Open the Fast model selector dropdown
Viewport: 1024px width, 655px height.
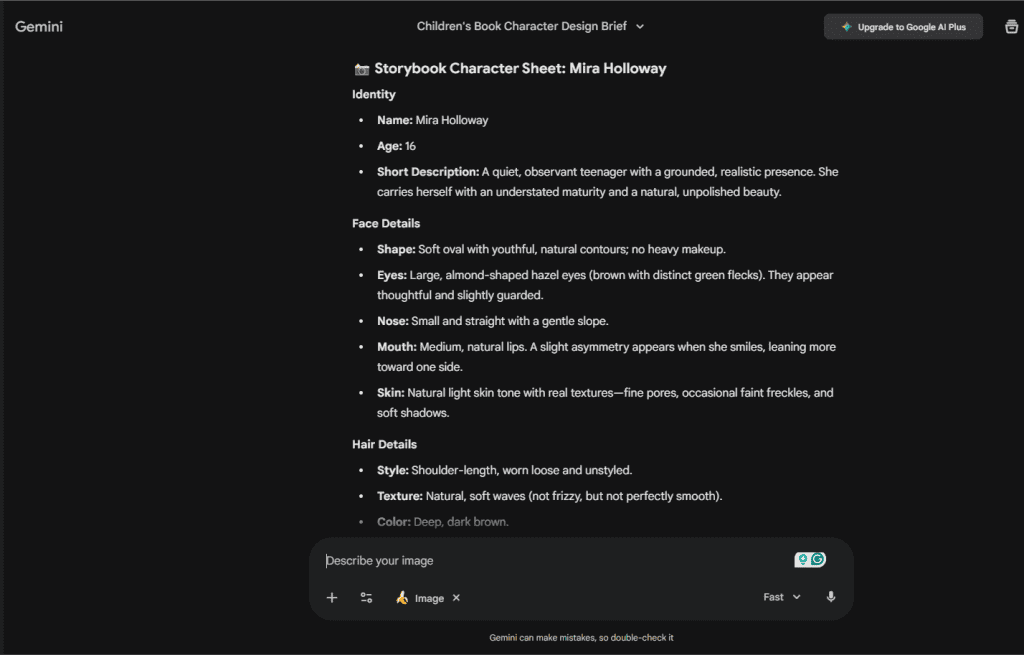click(x=782, y=597)
